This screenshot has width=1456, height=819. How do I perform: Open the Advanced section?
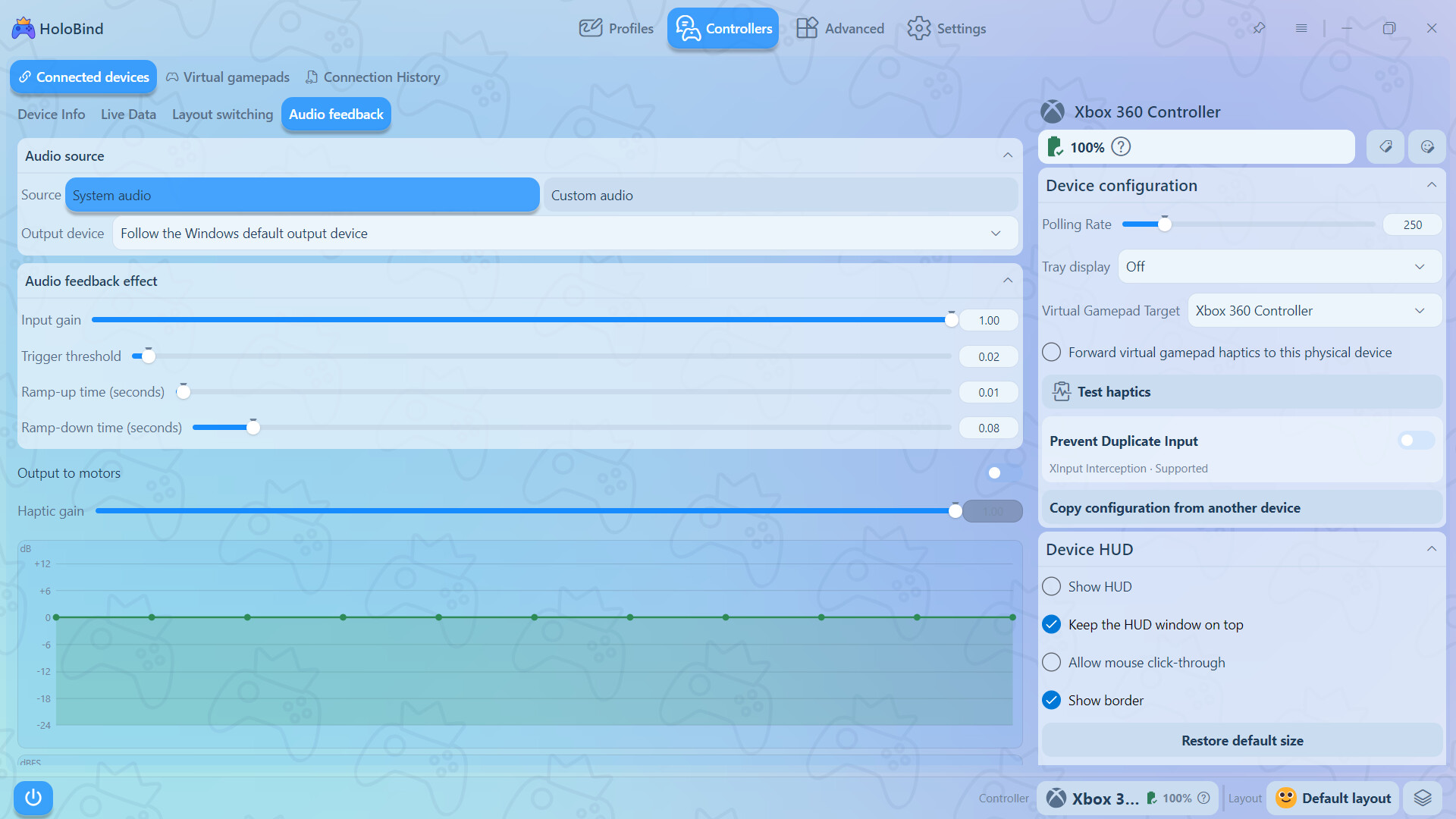click(x=840, y=29)
